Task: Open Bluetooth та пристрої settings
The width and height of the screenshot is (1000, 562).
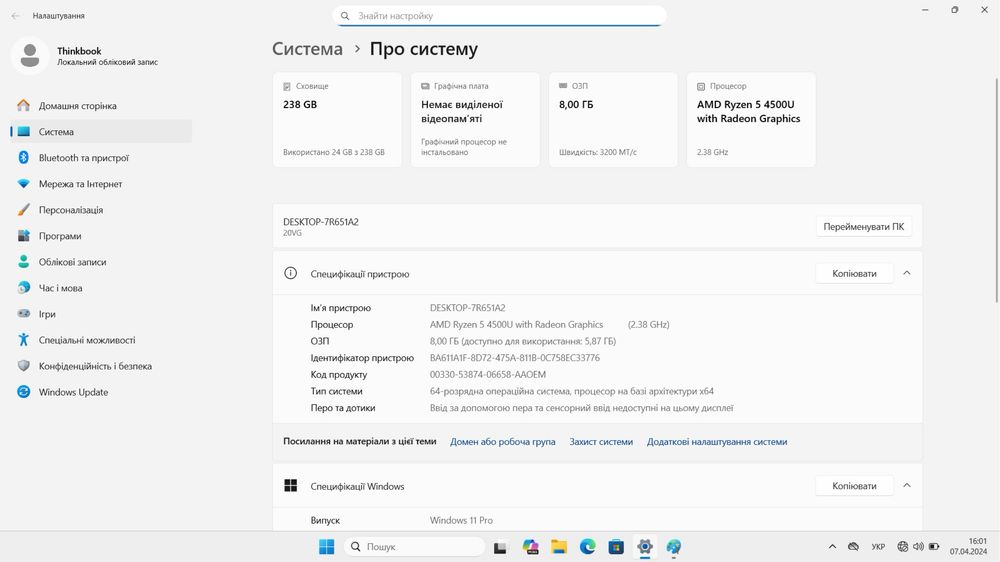Action: coord(101,158)
